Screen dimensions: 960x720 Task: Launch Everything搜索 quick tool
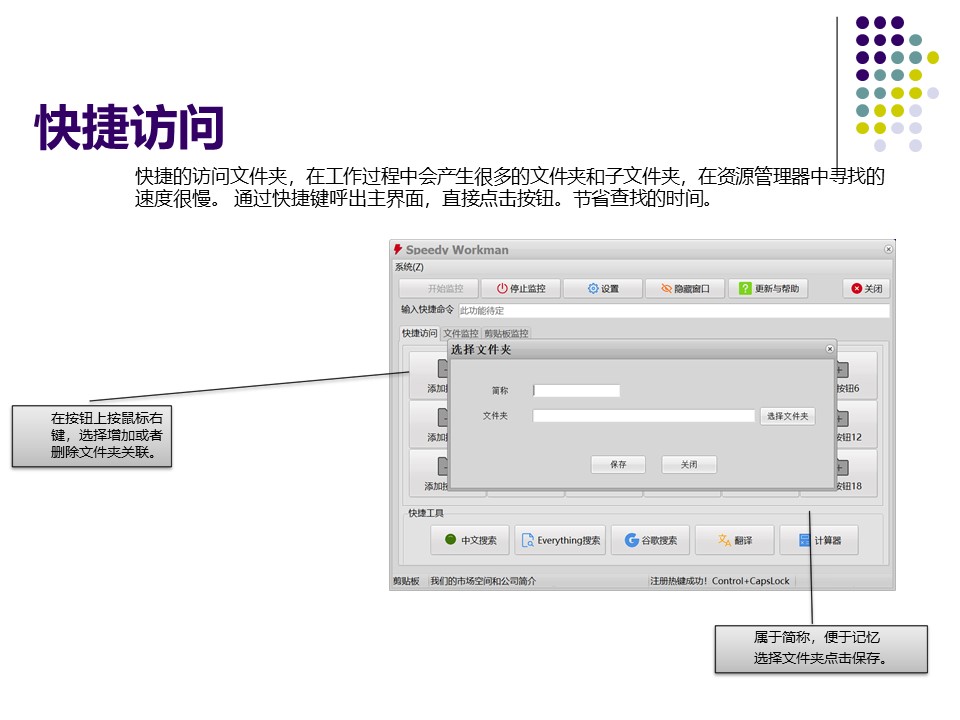click(x=559, y=540)
